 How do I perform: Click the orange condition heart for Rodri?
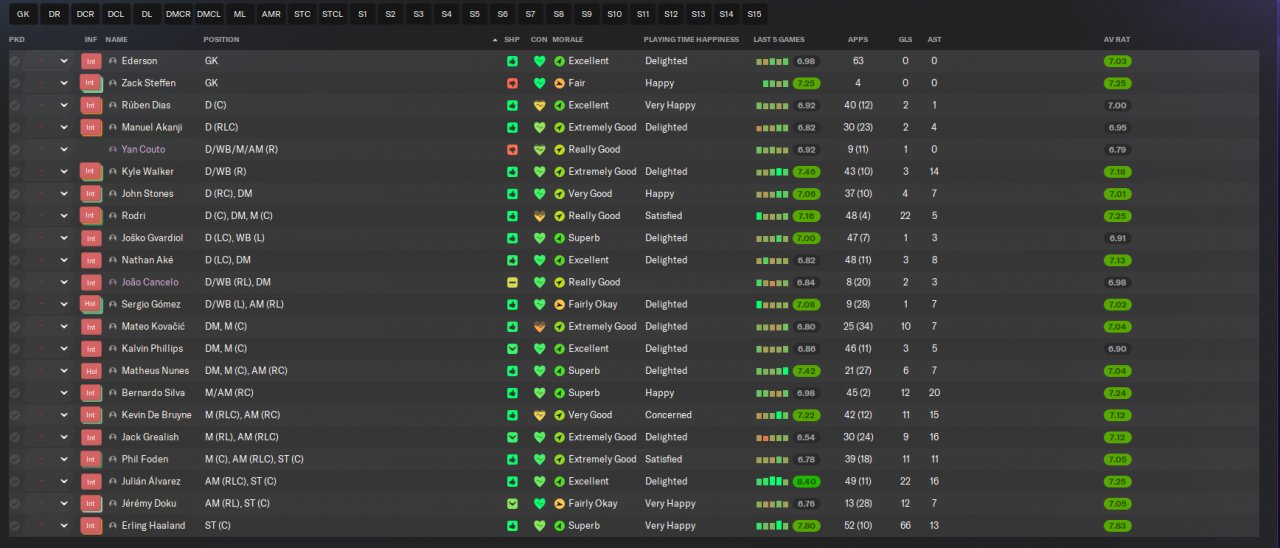[x=539, y=216]
